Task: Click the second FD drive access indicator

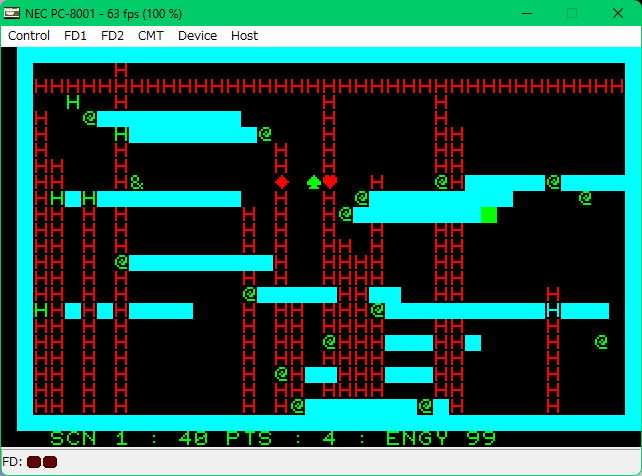Action: [50, 462]
